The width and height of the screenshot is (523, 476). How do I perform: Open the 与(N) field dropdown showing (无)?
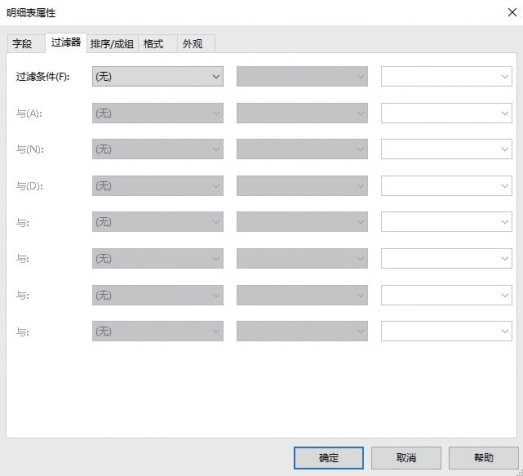pyautogui.click(x=158, y=149)
